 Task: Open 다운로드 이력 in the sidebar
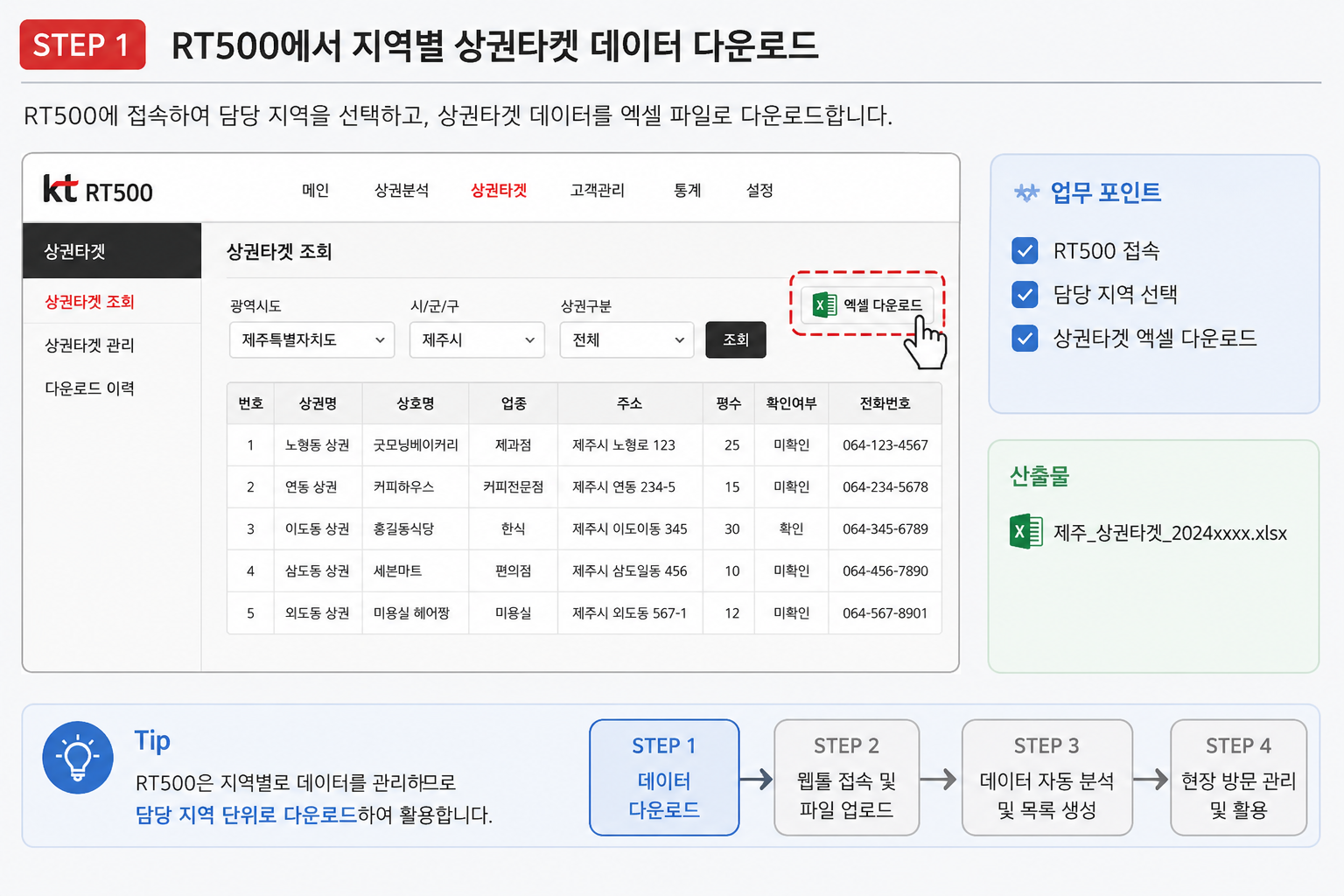pos(112,388)
